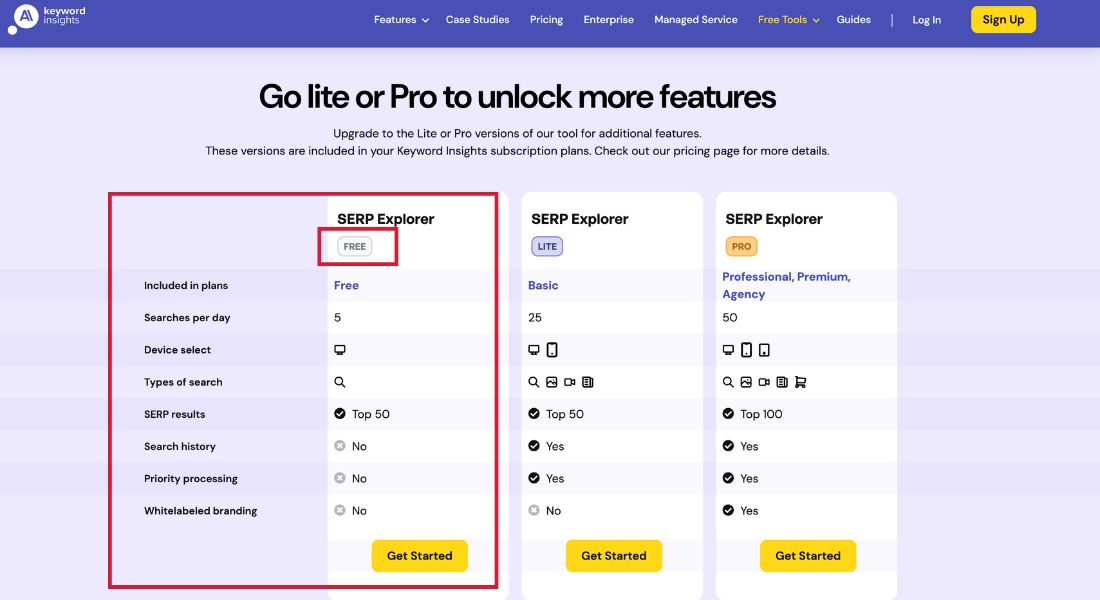Click the image search icon in the Pro column
This screenshot has height=600, width=1100.
tap(746, 382)
